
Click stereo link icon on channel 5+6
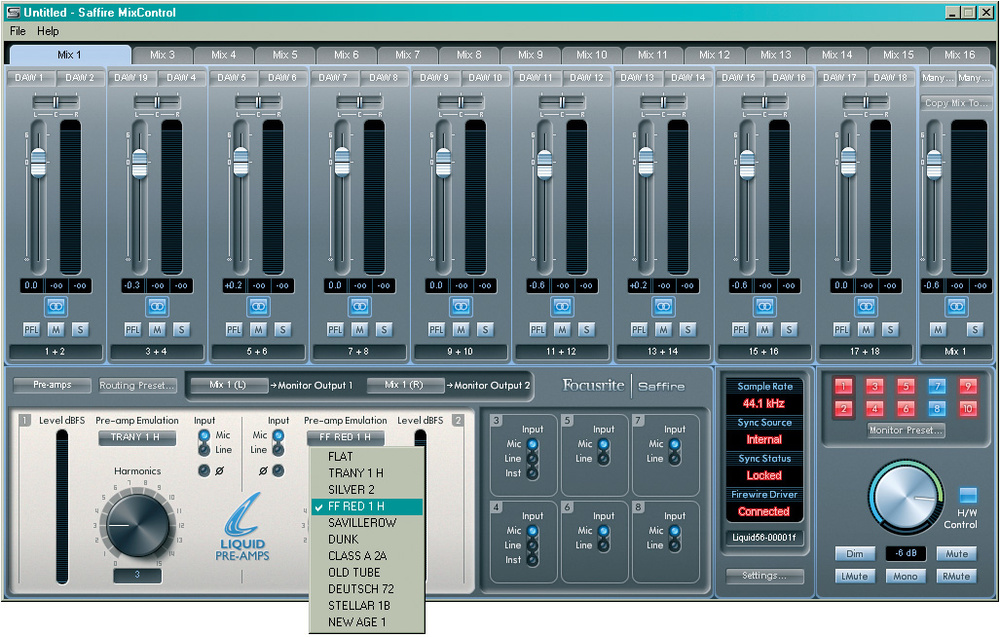pyautogui.click(x=258, y=306)
